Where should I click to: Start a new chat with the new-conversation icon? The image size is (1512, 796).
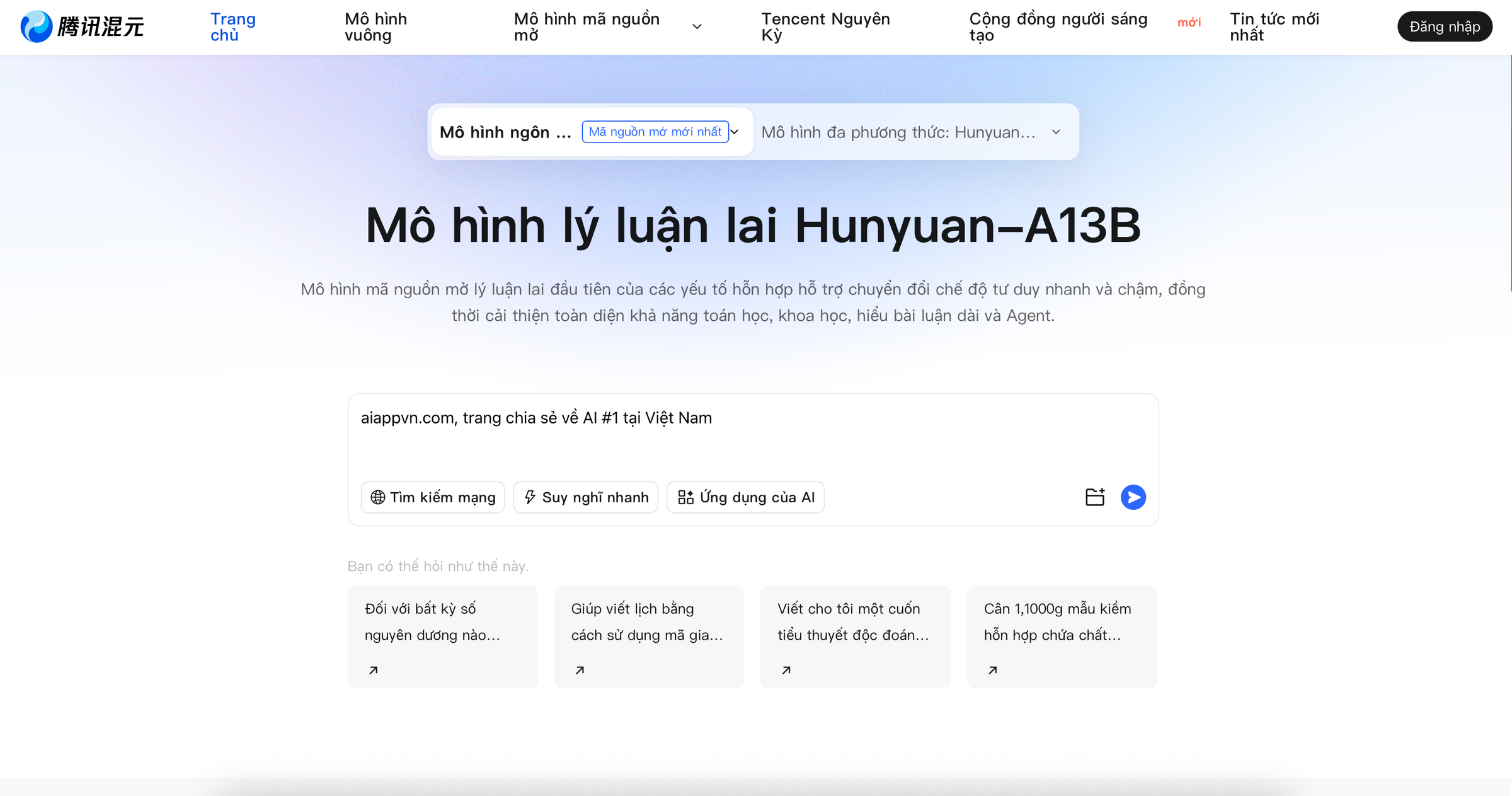tap(1095, 497)
